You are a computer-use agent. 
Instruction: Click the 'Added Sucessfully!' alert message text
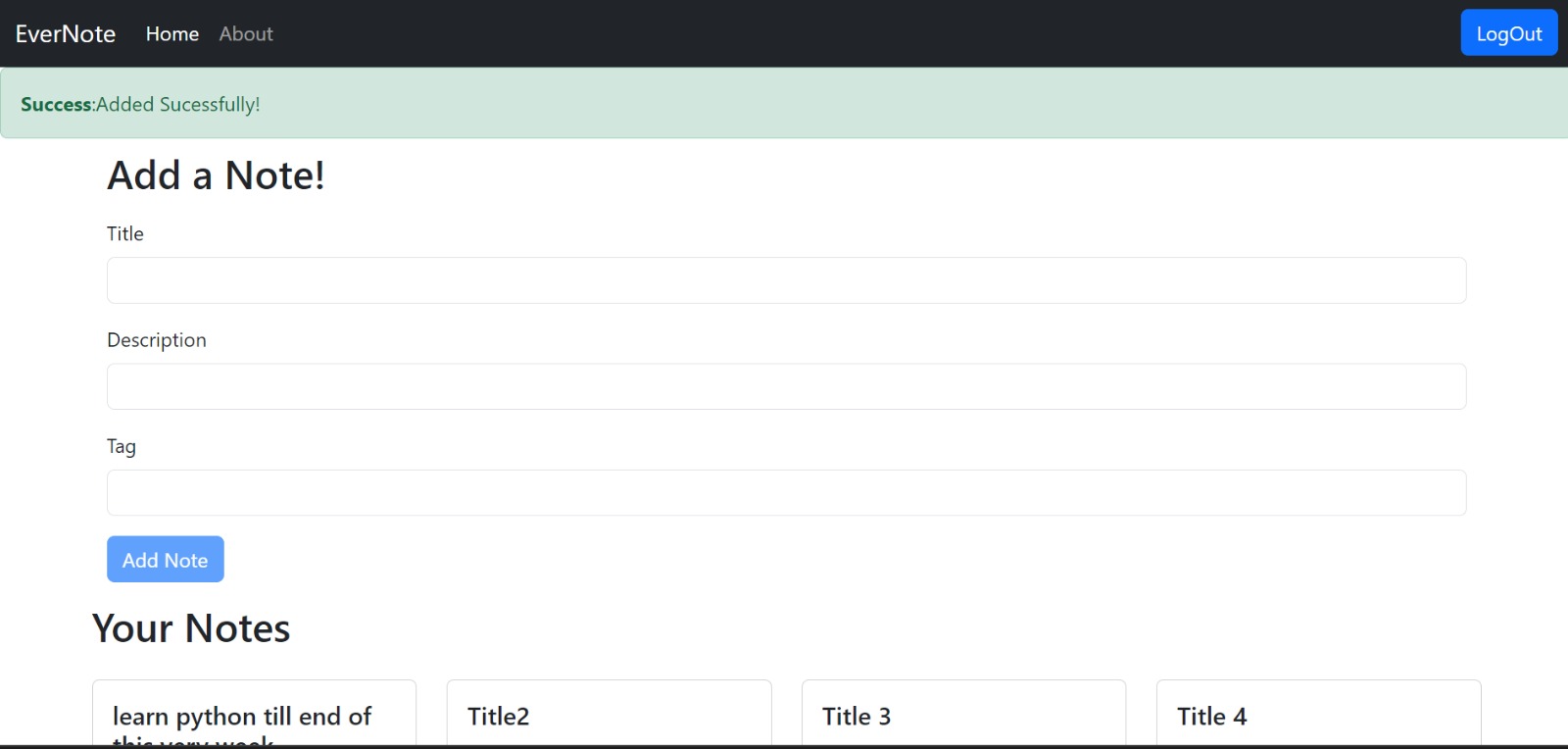pyautogui.click(x=178, y=104)
